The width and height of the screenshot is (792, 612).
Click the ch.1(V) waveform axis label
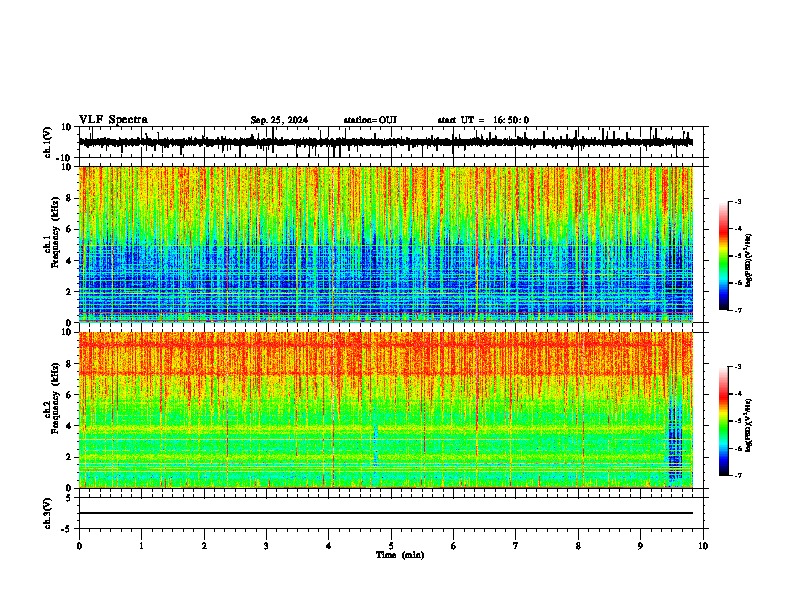(47, 142)
